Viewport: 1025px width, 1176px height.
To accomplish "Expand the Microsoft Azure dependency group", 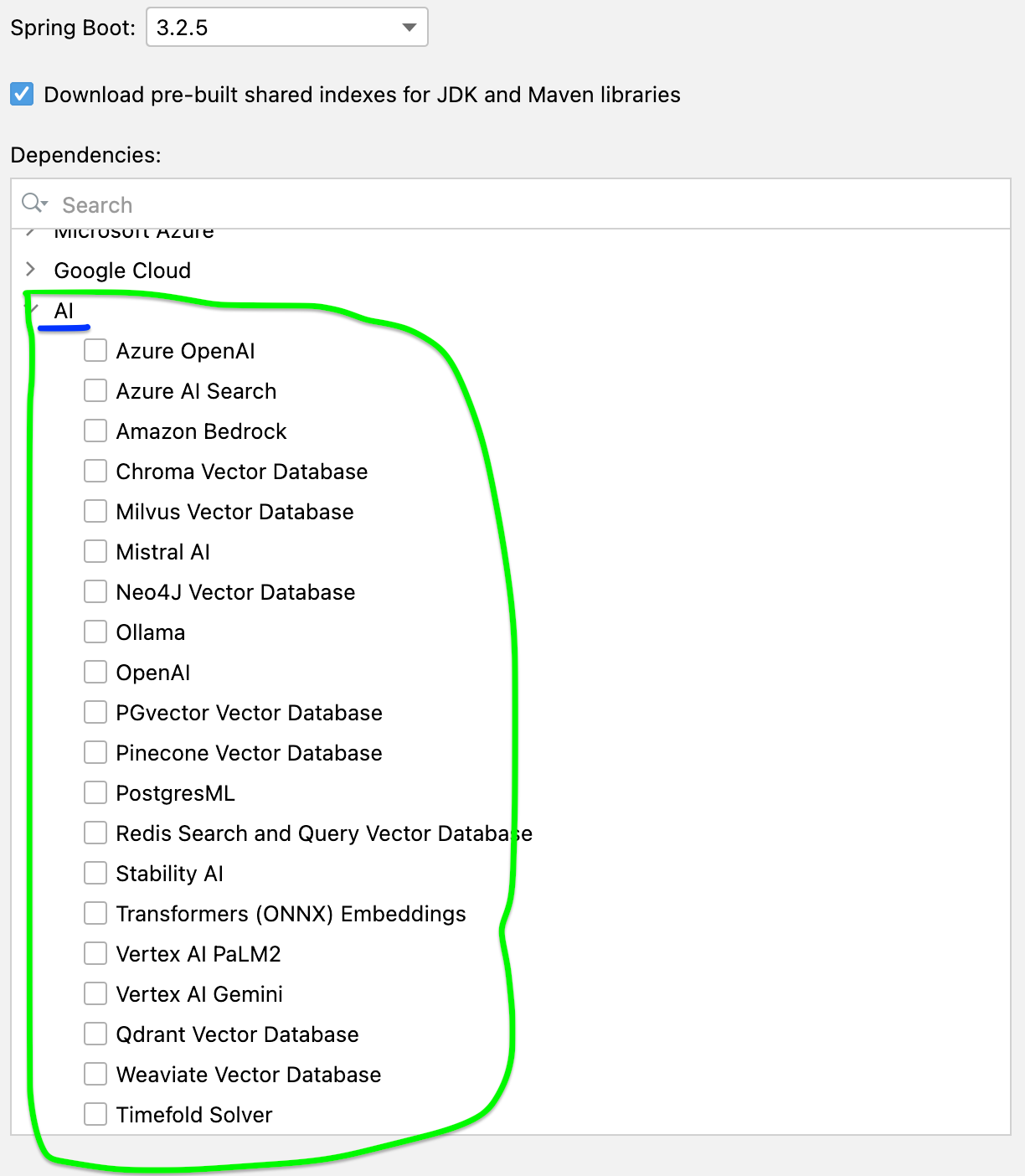I will click(x=31, y=232).
